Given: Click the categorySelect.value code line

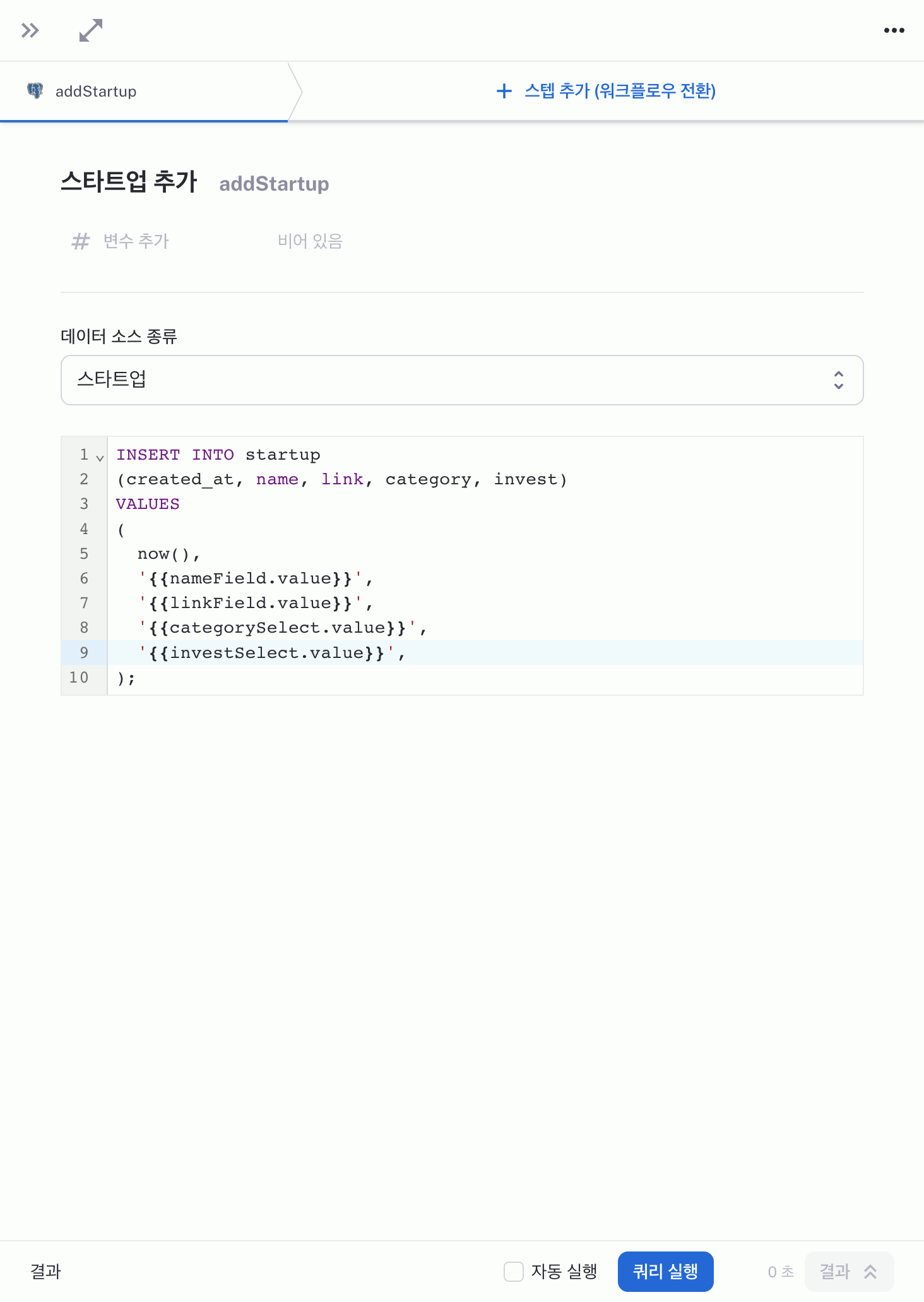Looking at the screenshot, I should point(282,628).
